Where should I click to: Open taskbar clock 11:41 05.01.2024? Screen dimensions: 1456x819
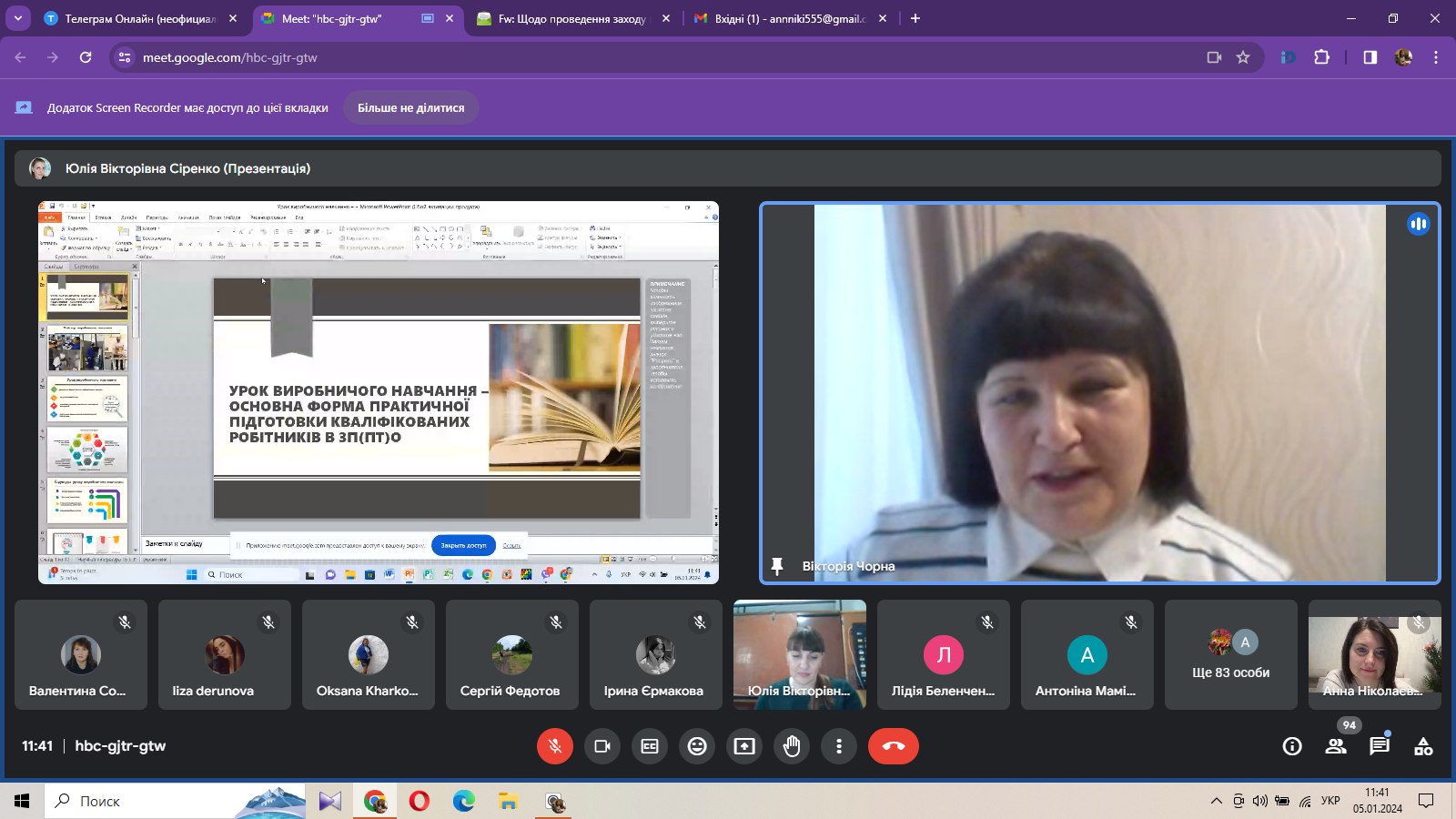[x=1377, y=801]
